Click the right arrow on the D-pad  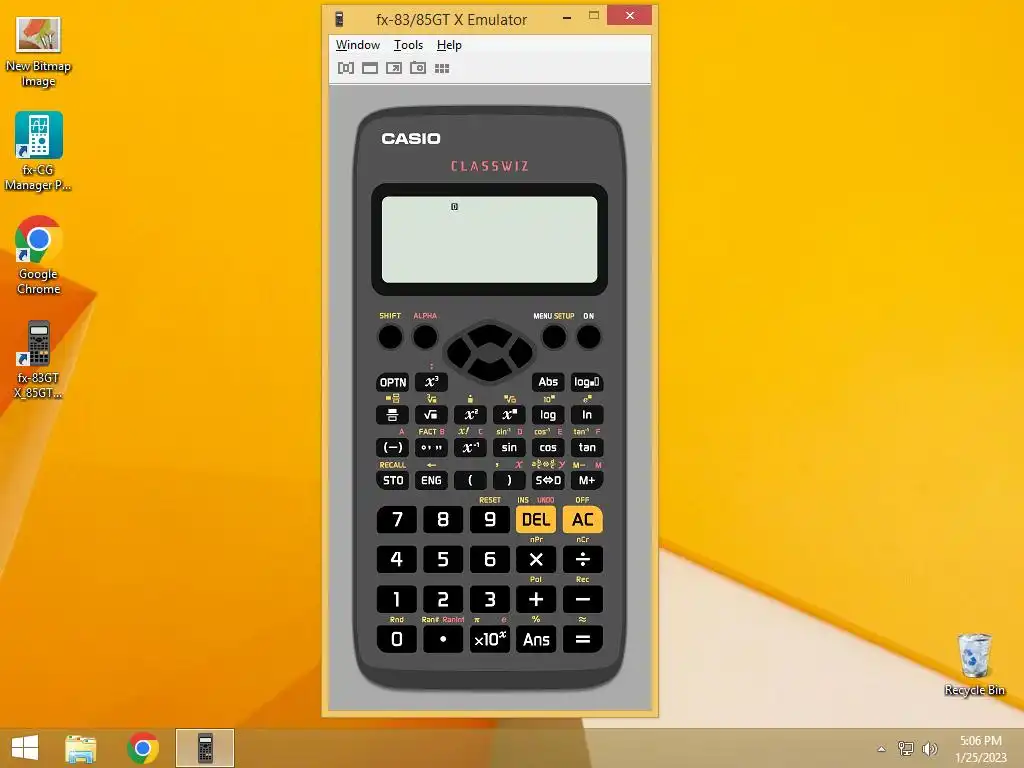(x=520, y=353)
